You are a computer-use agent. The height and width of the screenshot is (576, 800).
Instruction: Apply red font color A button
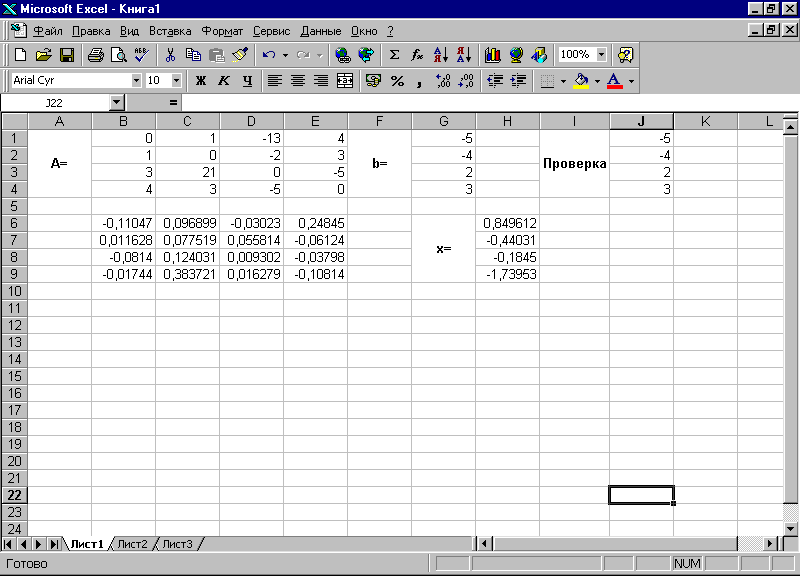(x=614, y=81)
